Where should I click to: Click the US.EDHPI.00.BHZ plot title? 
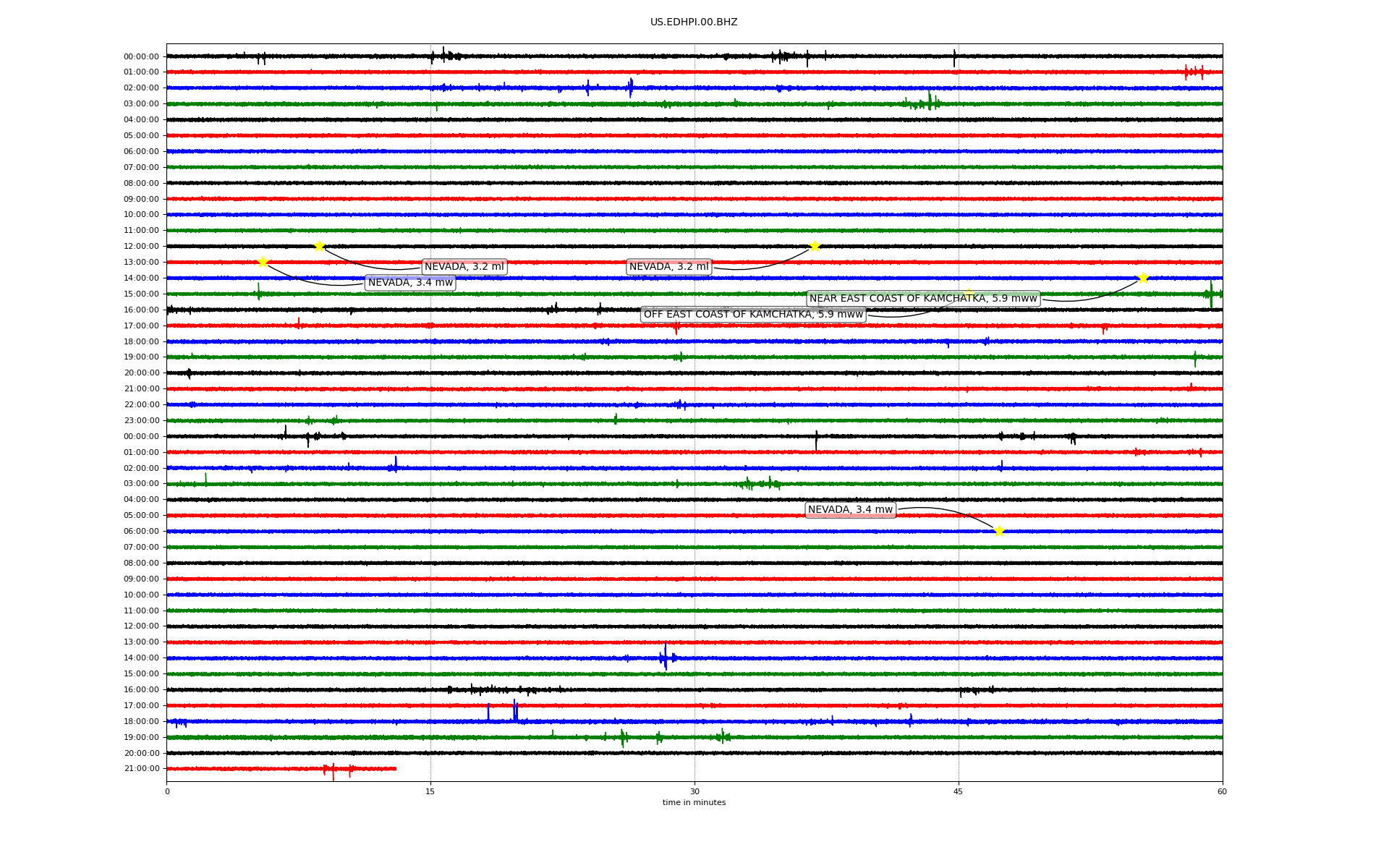coord(693,22)
